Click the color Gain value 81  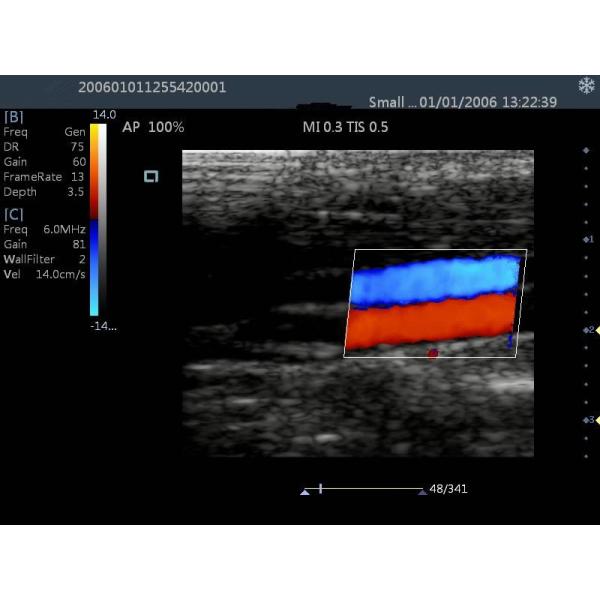coord(78,244)
